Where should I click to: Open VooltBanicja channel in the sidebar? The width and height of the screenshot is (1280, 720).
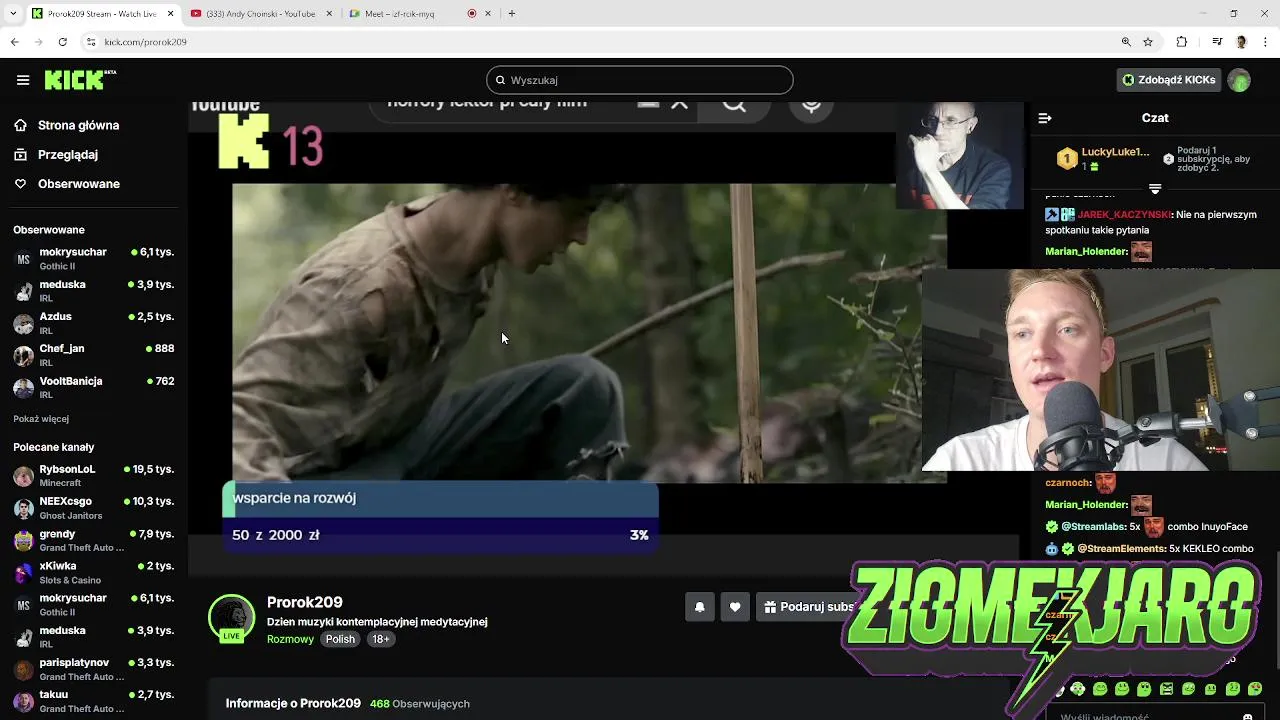[94, 387]
